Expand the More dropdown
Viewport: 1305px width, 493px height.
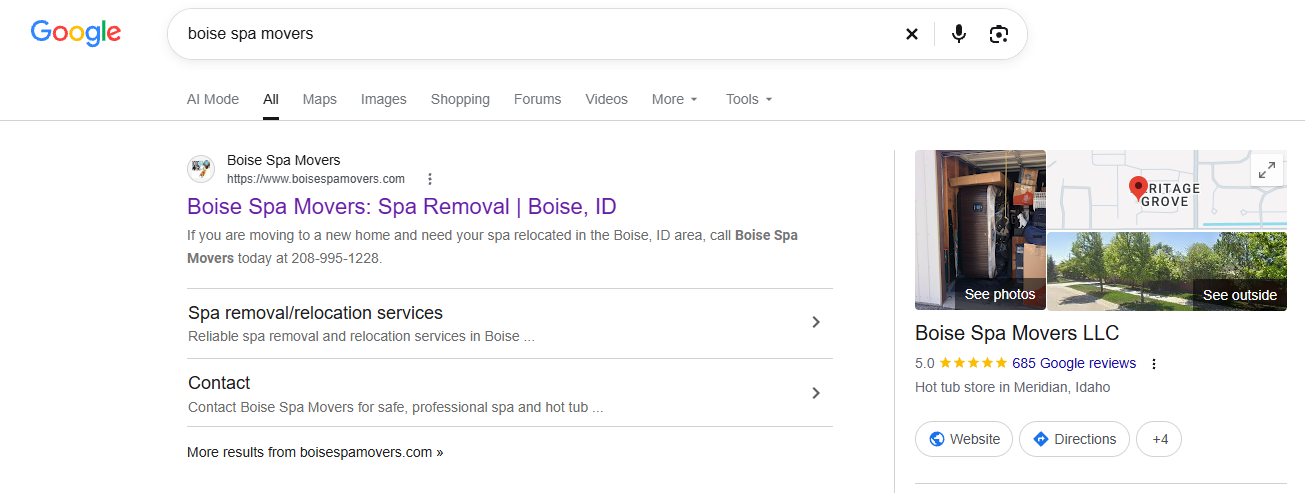[675, 99]
